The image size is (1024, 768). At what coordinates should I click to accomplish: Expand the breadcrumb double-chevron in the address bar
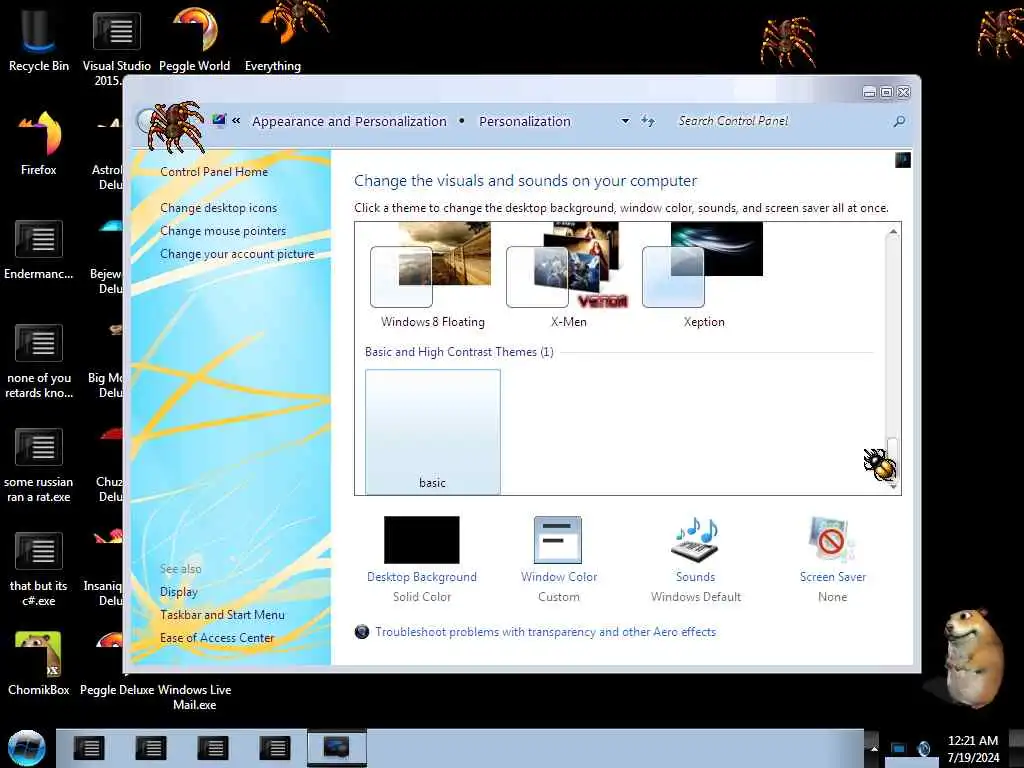[x=236, y=121]
